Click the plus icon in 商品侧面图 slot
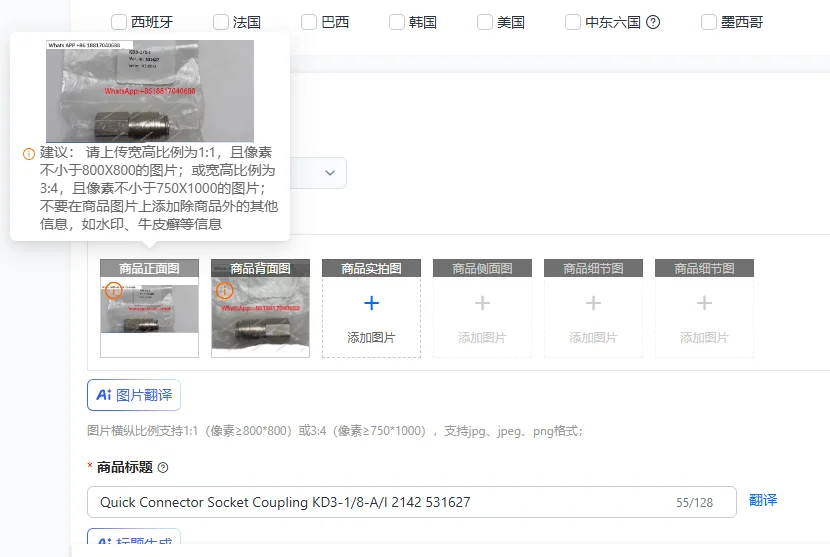Screen dimensions: 830x557 tap(482, 303)
